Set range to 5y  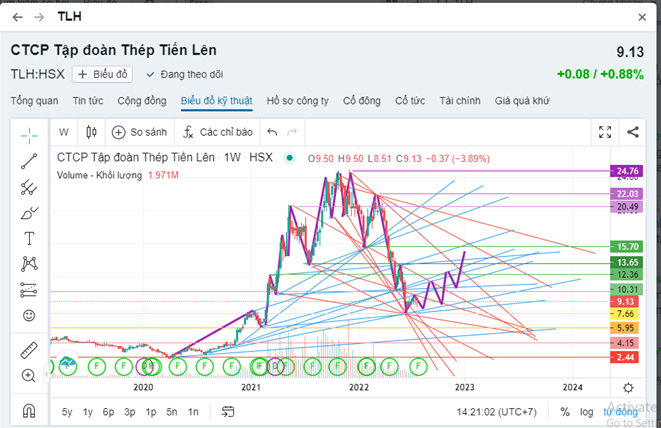click(67, 412)
